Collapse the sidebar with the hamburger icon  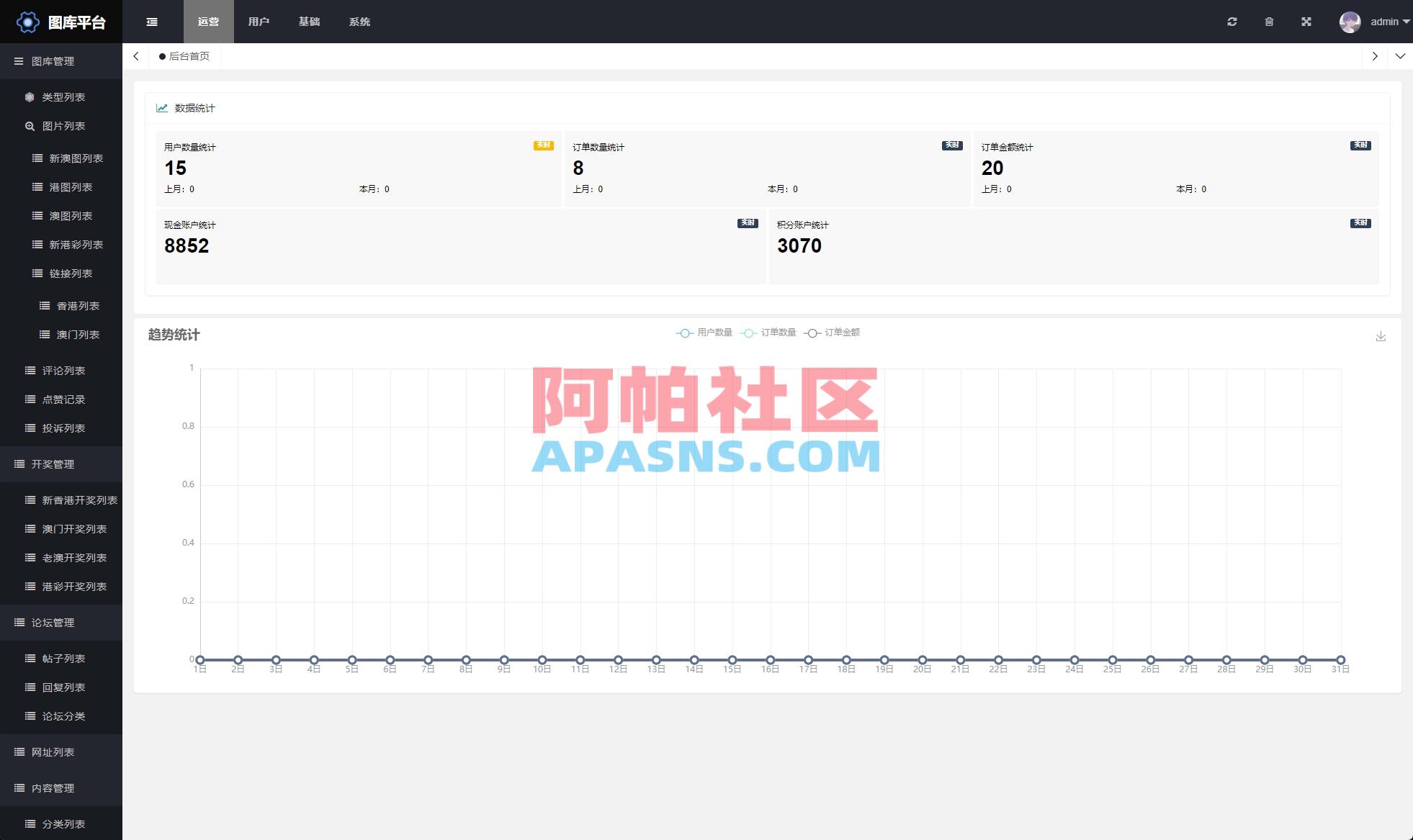(x=151, y=22)
